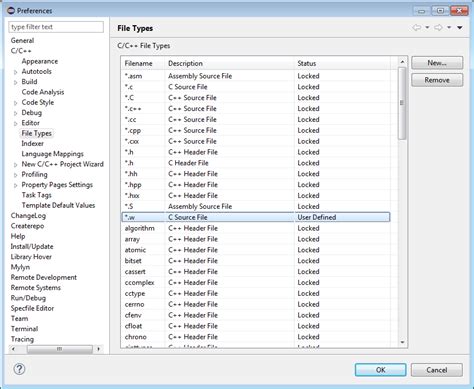Select Remote Development category
Viewport: 474px width, 389px height.
click(x=44, y=277)
